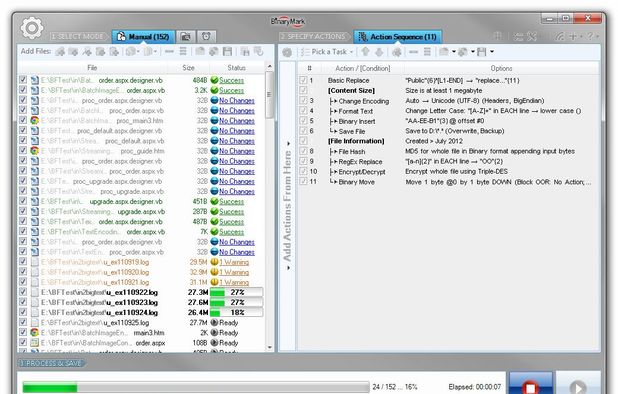
Task: Uncheck the u_ex110925.log file checkbox
Action: pyautogui.click(x=23, y=322)
